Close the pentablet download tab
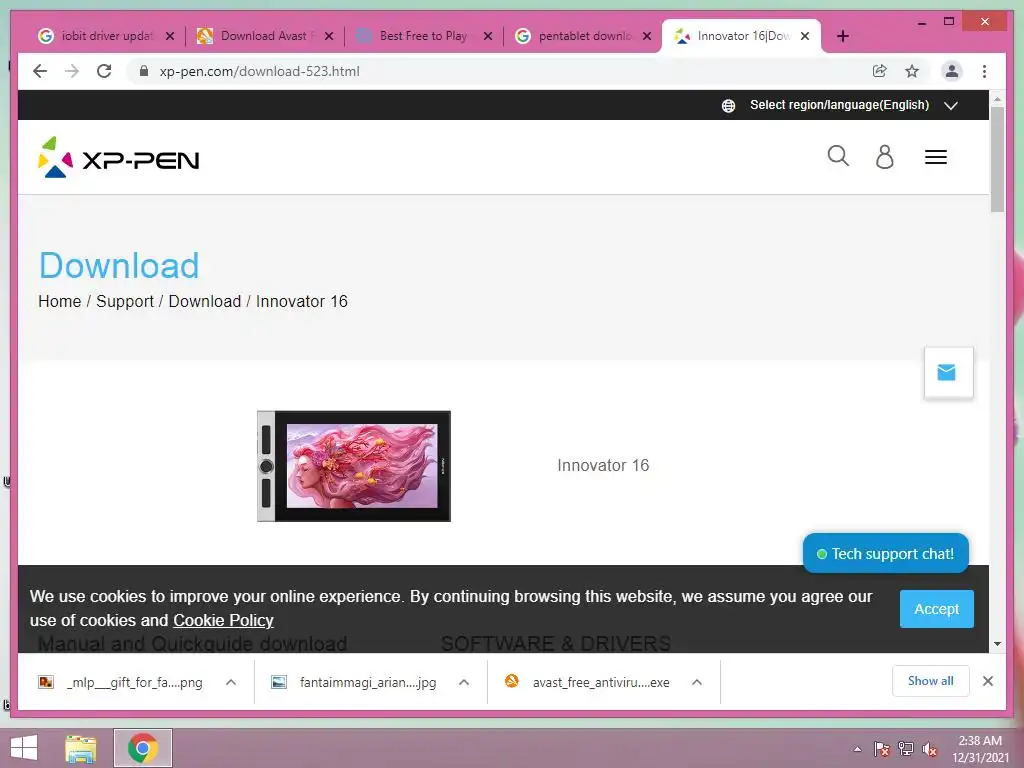Screen dimensions: 1024x768 pos(647,36)
